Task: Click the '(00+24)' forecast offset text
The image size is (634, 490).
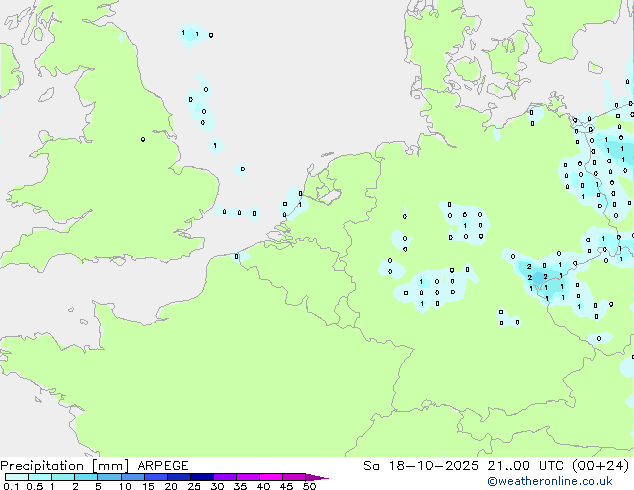Action: click(605, 465)
